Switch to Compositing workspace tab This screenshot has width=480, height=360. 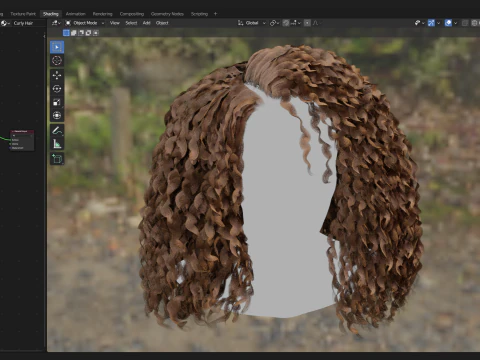[x=132, y=14]
